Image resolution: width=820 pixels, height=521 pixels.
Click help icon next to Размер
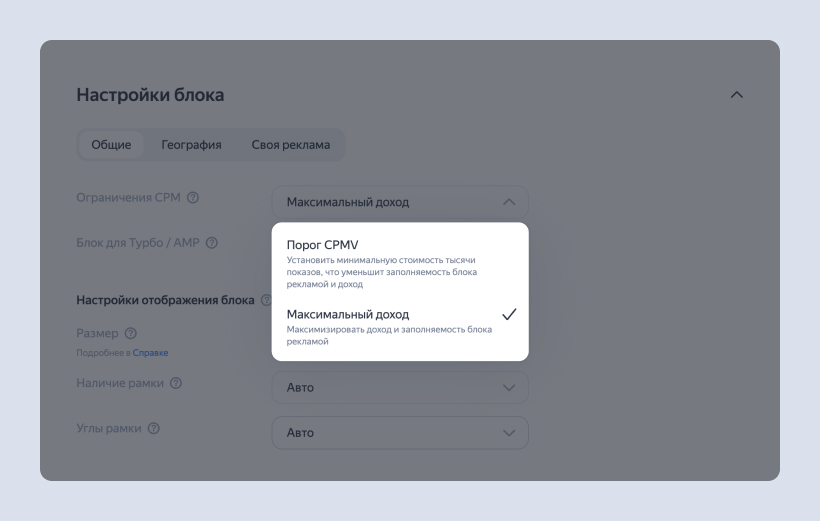pyautogui.click(x=130, y=333)
